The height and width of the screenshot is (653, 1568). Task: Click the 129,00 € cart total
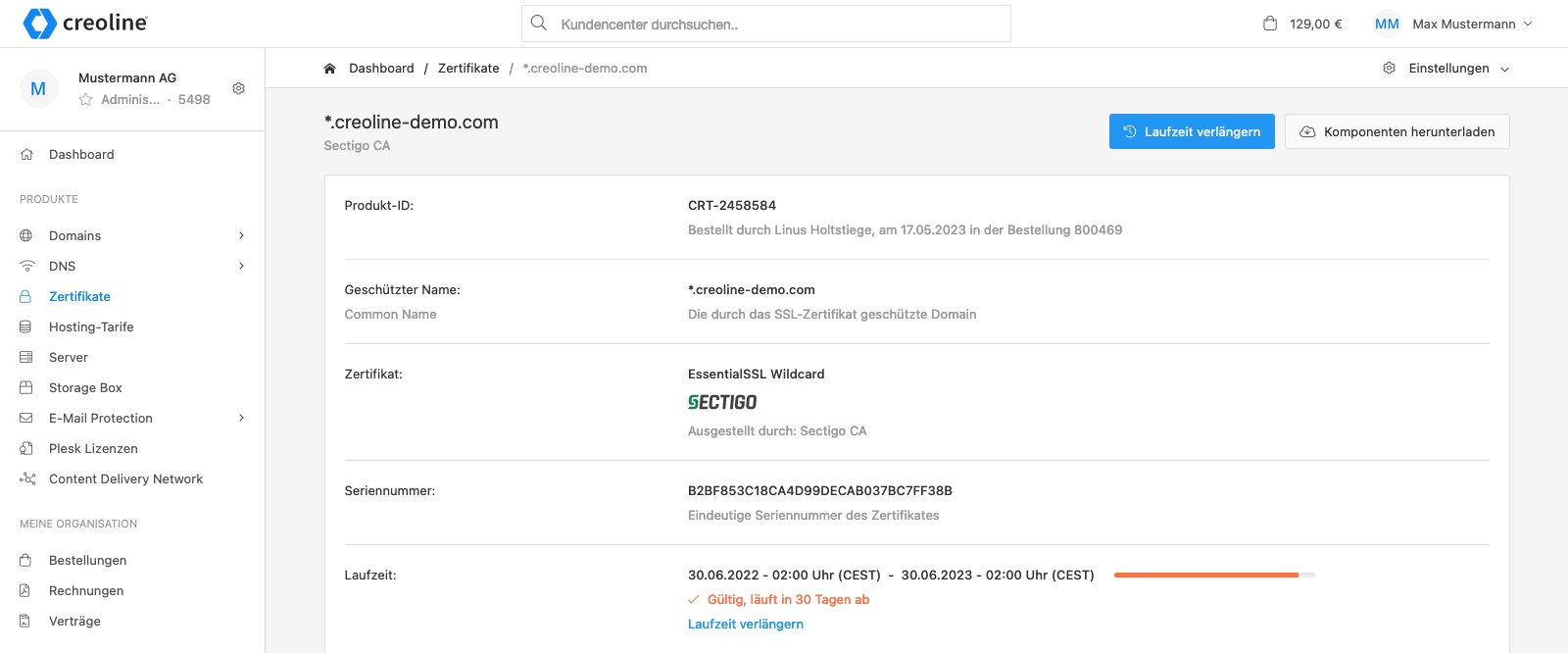point(1316,24)
